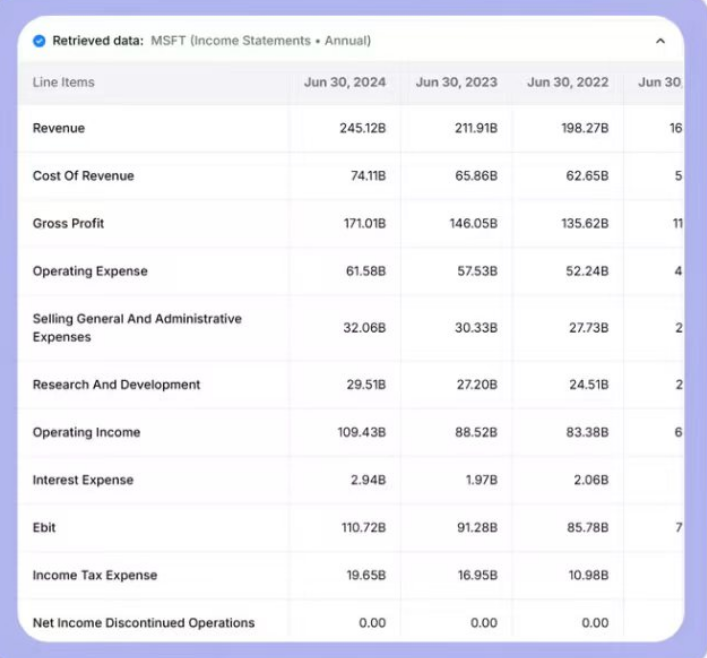Click the 'Interest Expense' row label

(x=83, y=480)
